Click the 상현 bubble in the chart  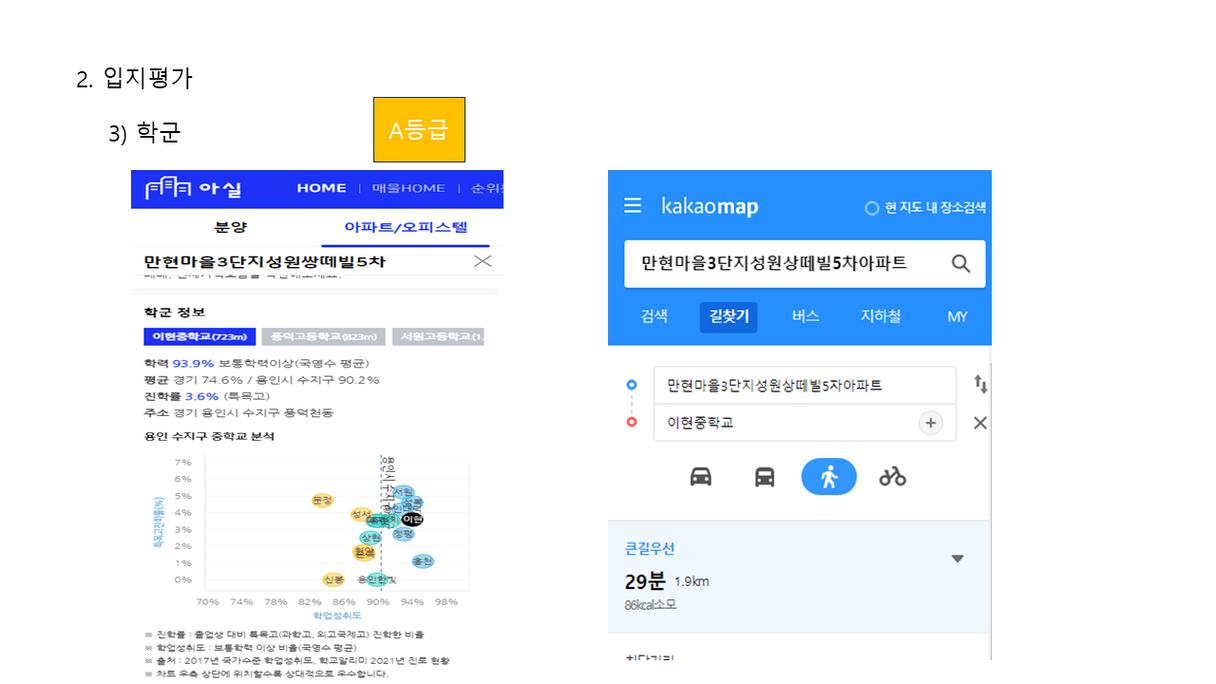(x=370, y=538)
